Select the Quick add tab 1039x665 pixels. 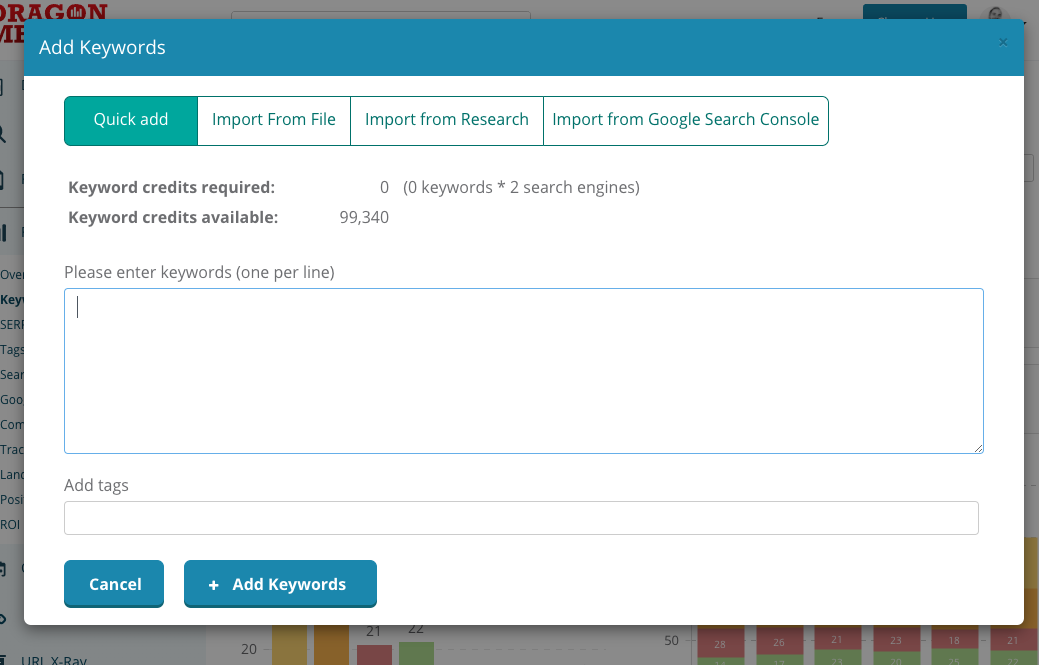[x=131, y=120]
